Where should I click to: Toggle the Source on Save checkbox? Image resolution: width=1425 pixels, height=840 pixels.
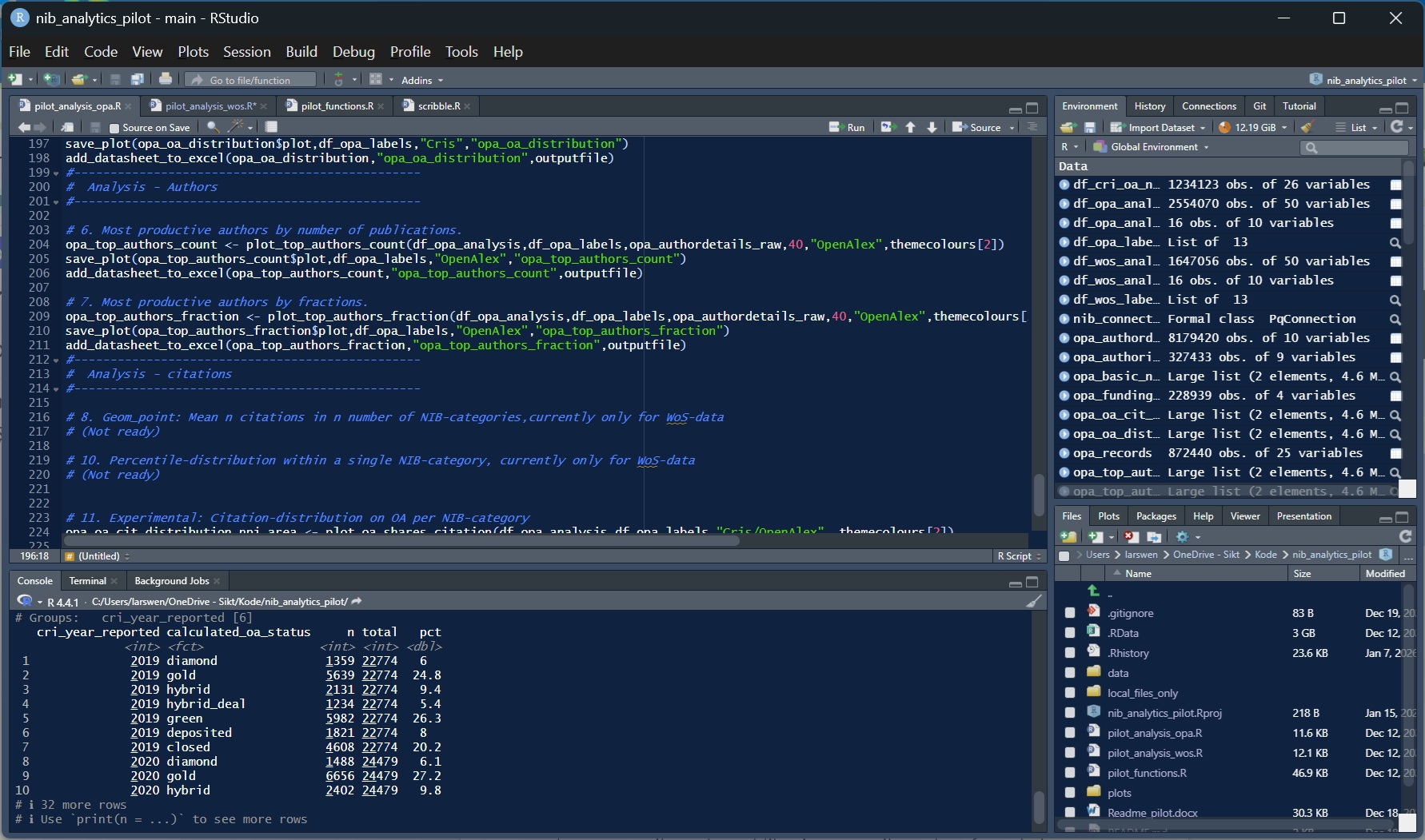(x=114, y=128)
